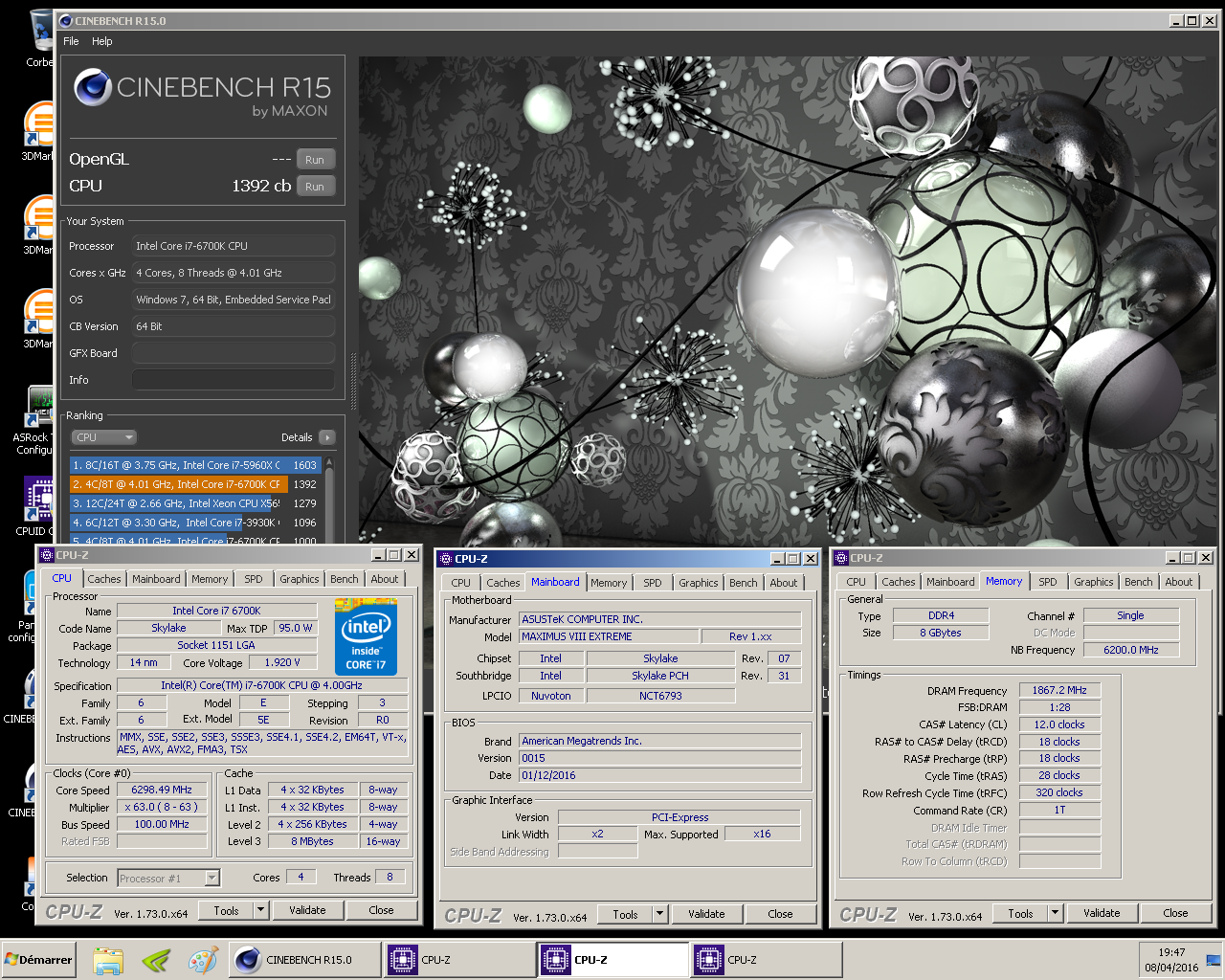Click the Info input field in Cinebench
Viewport: 1225px width, 980px height.
[x=234, y=380]
